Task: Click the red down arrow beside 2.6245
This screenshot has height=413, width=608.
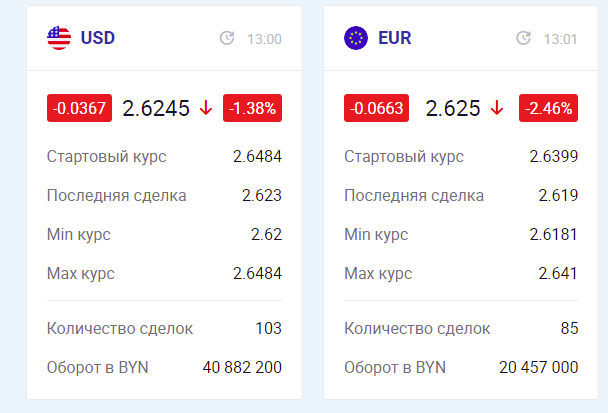Action: click(x=207, y=108)
